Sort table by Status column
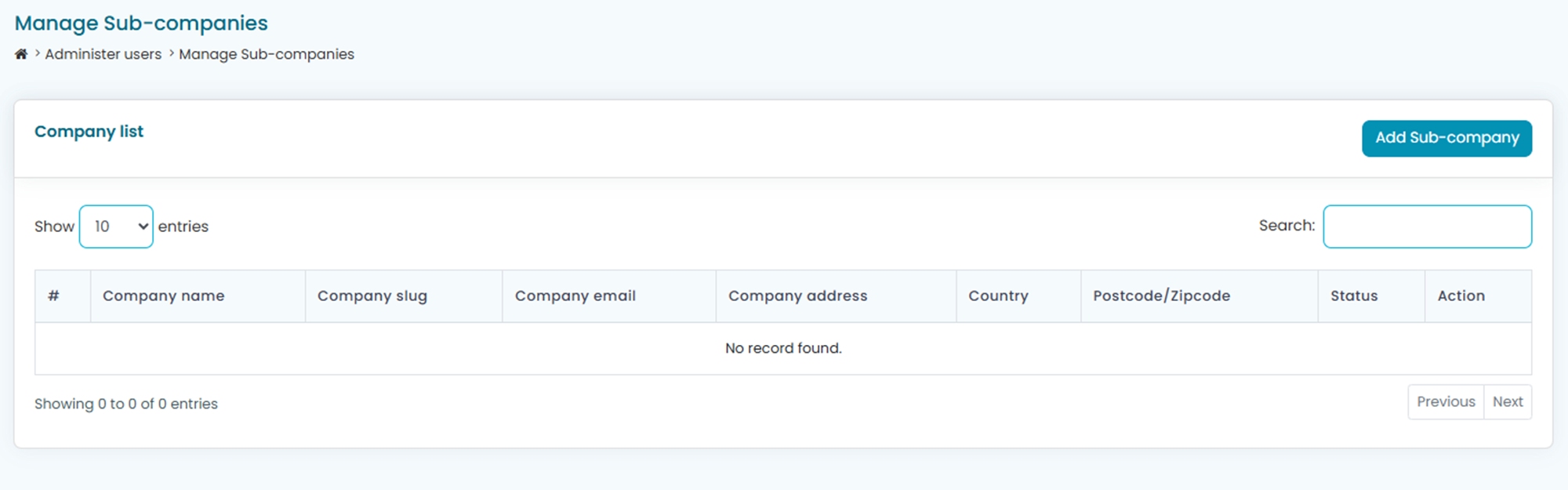This screenshot has height=490, width=1568. click(x=1353, y=296)
